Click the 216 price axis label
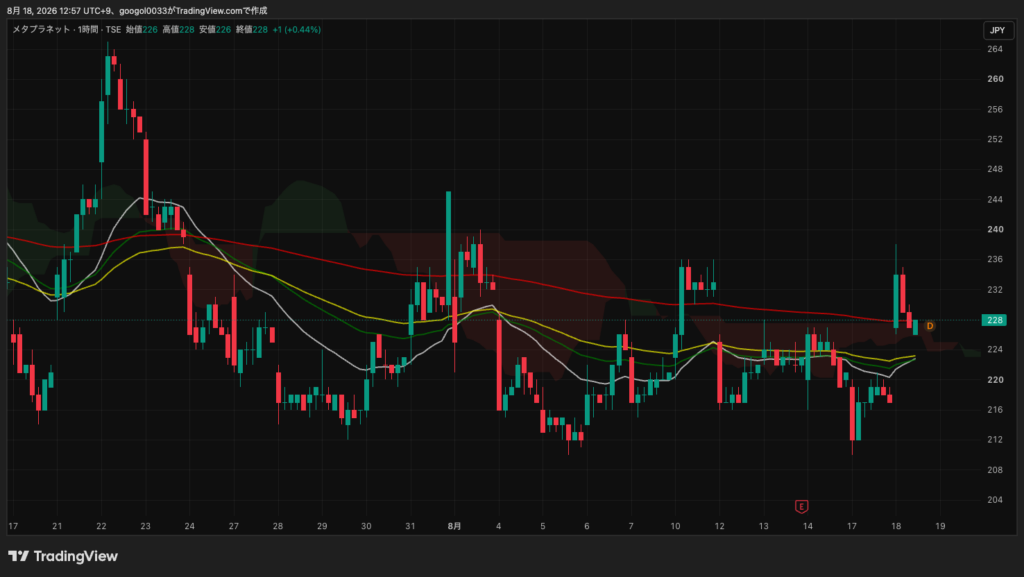 pos(995,409)
